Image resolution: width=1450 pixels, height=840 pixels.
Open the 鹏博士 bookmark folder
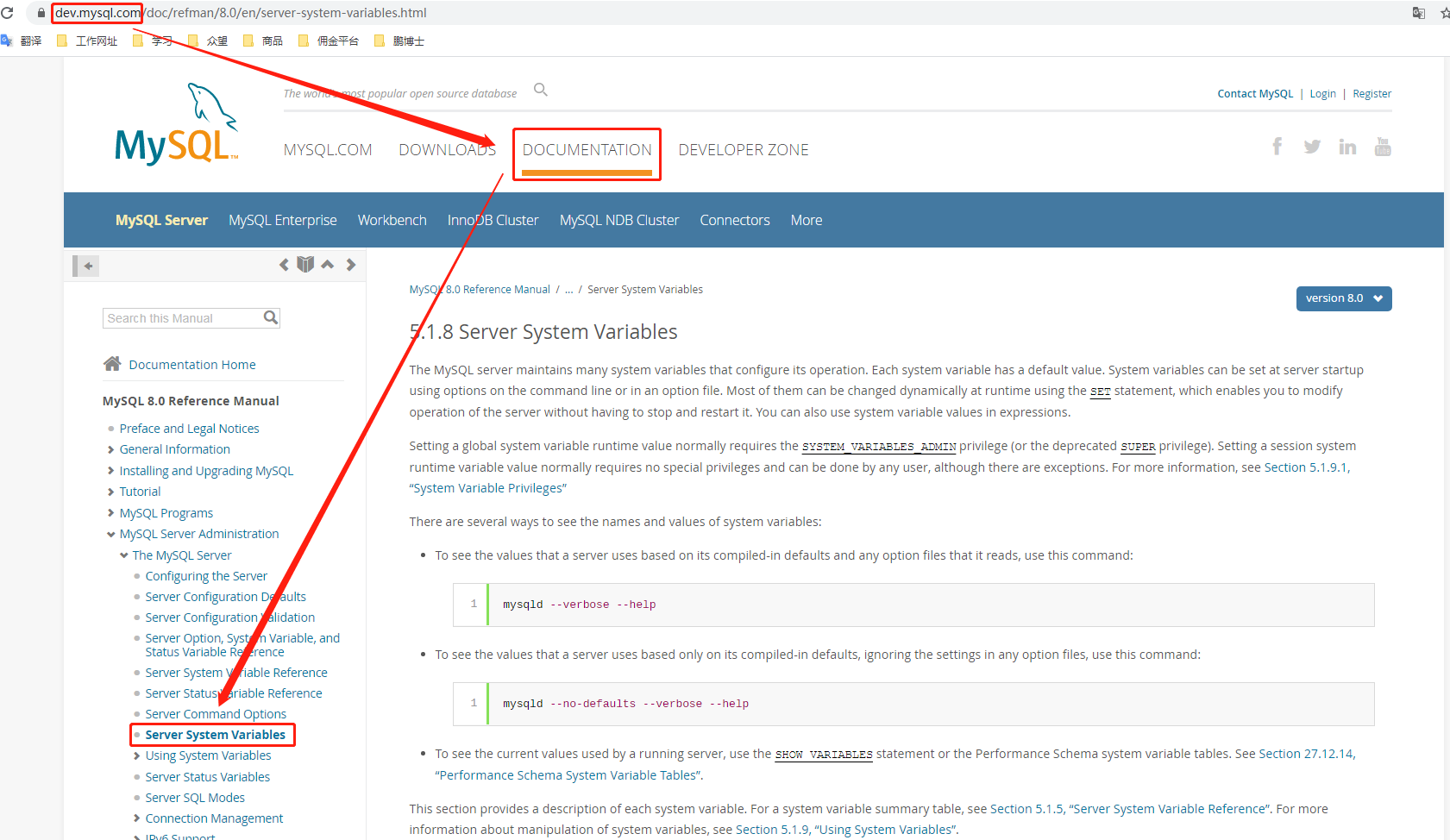[x=399, y=41]
